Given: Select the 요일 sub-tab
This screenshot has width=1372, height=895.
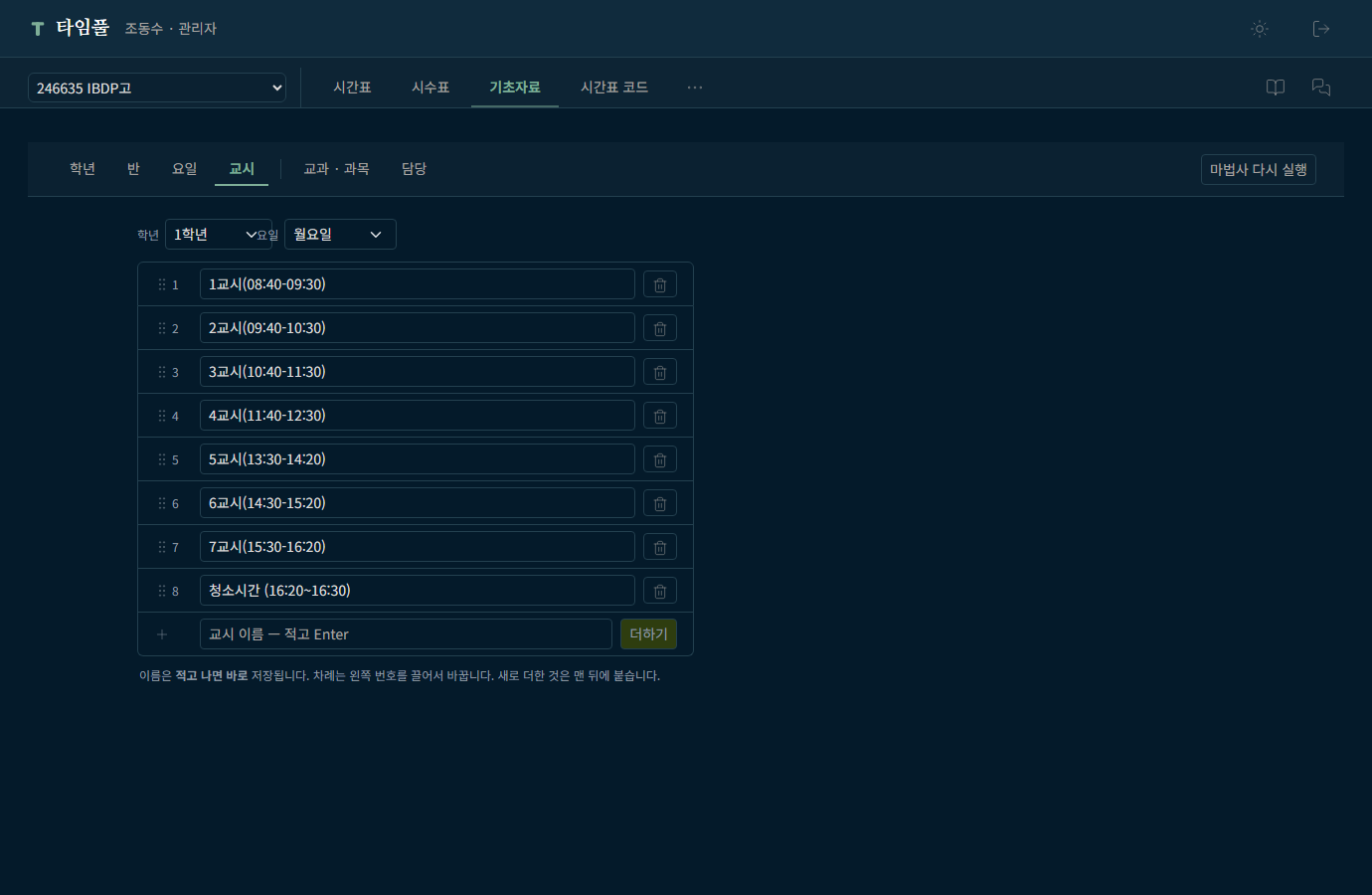Looking at the screenshot, I should click(185, 169).
